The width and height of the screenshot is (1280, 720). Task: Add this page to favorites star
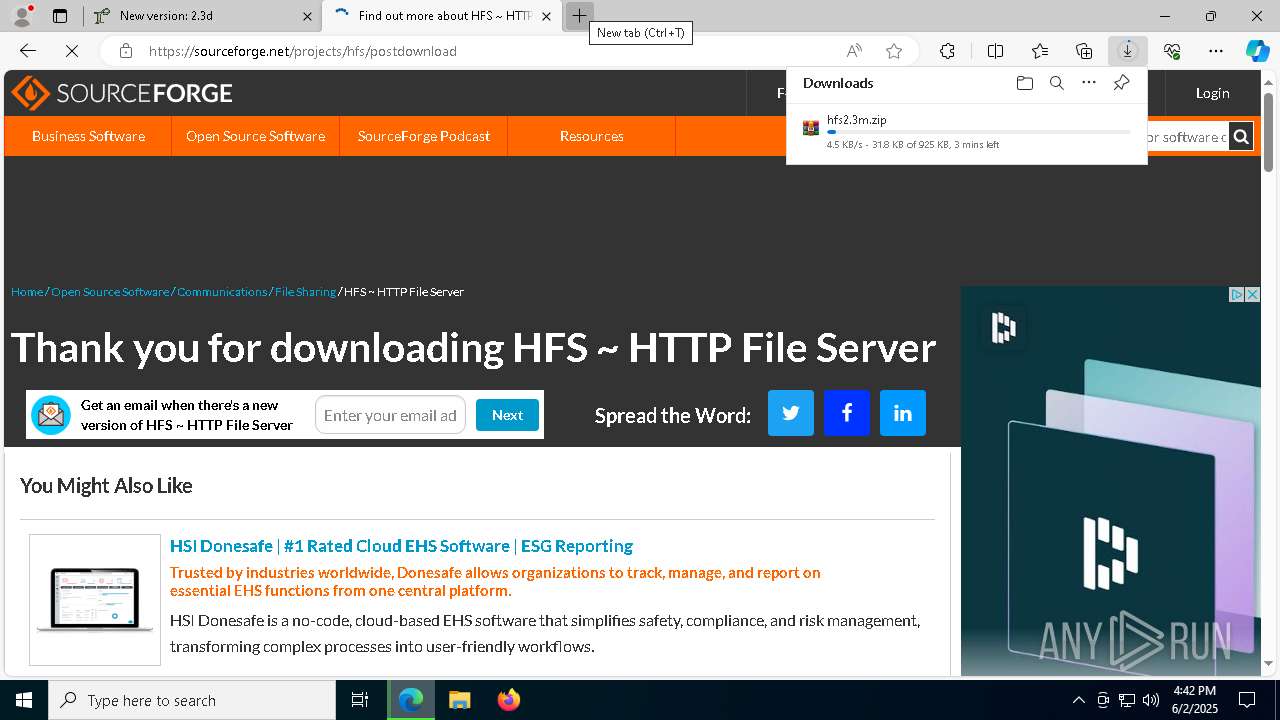(x=894, y=51)
